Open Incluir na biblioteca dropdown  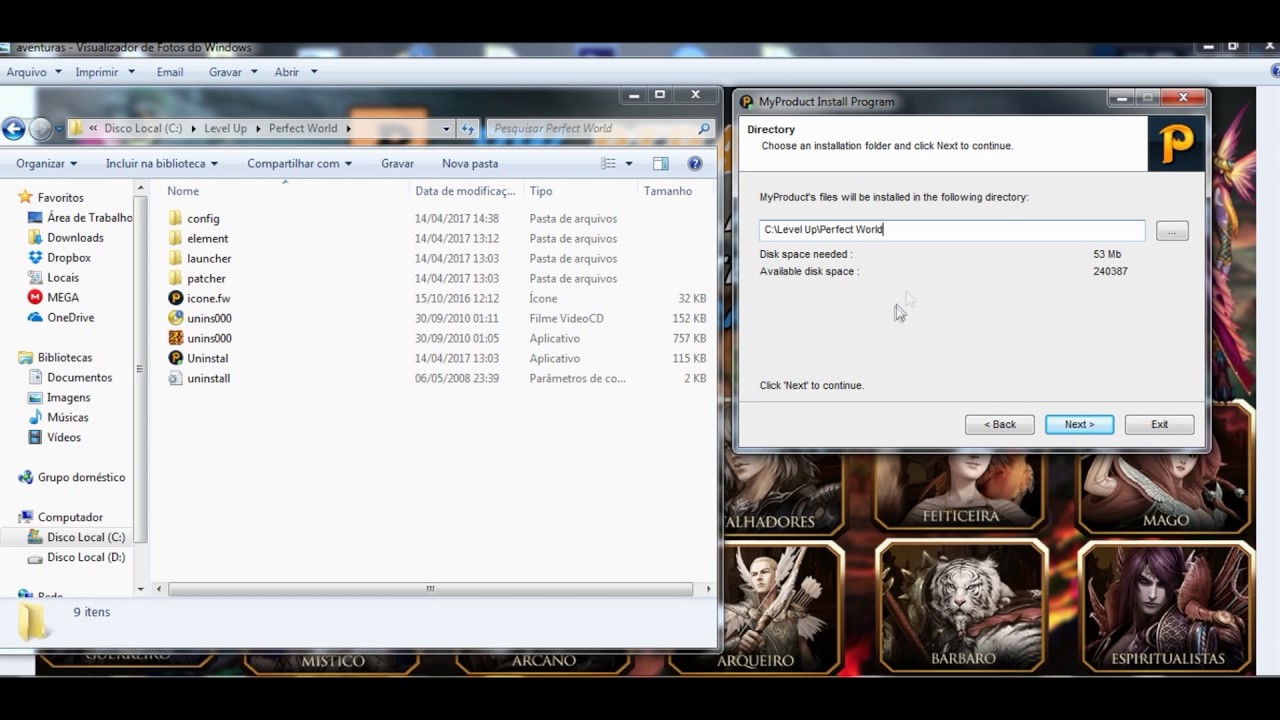pos(161,163)
